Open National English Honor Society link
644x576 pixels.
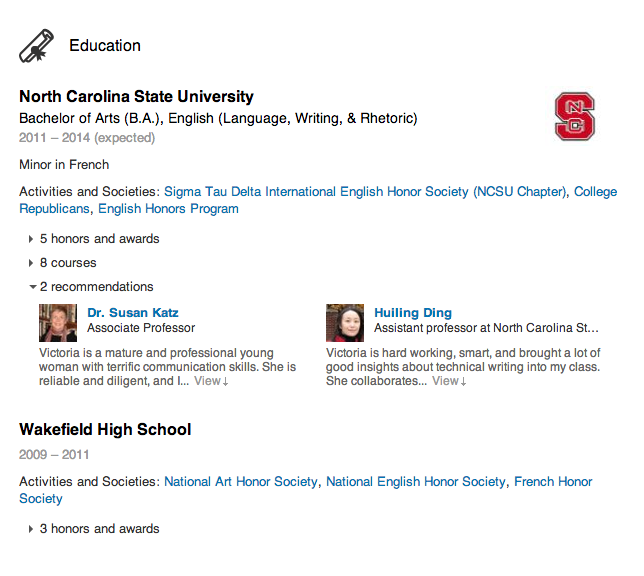[416, 482]
